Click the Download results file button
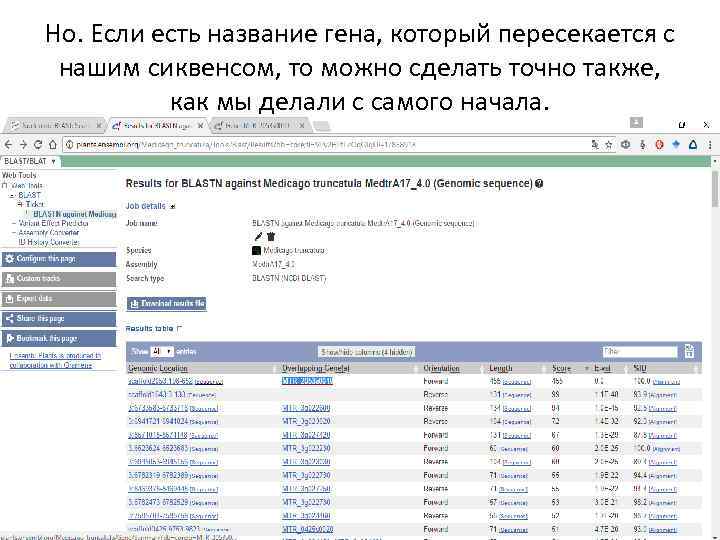The width and height of the screenshot is (720, 540). click(167, 304)
